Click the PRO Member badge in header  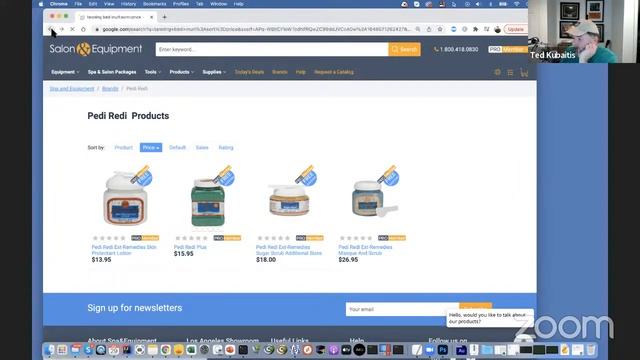point(507,49)
